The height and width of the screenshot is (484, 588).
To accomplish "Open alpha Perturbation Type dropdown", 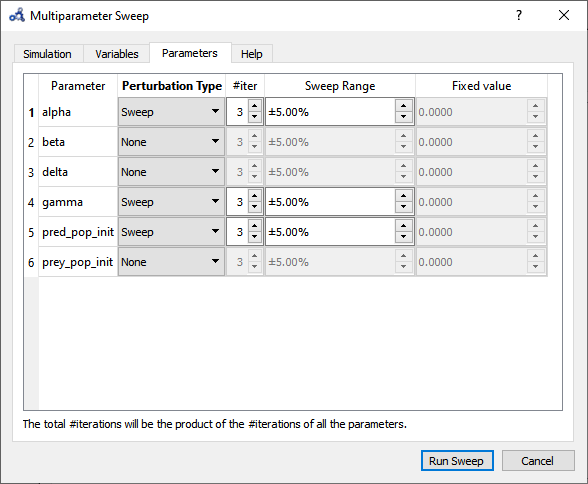I will [171, 112].
